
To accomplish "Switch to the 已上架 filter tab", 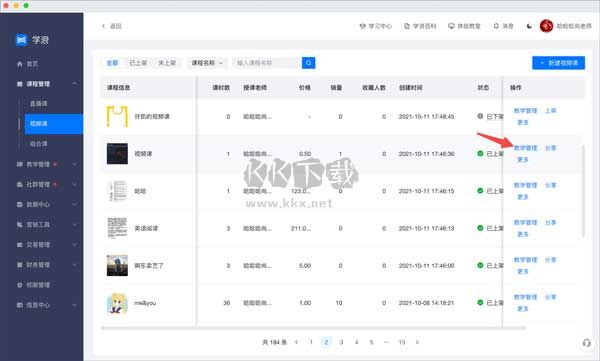I will [x=138, y=63].
